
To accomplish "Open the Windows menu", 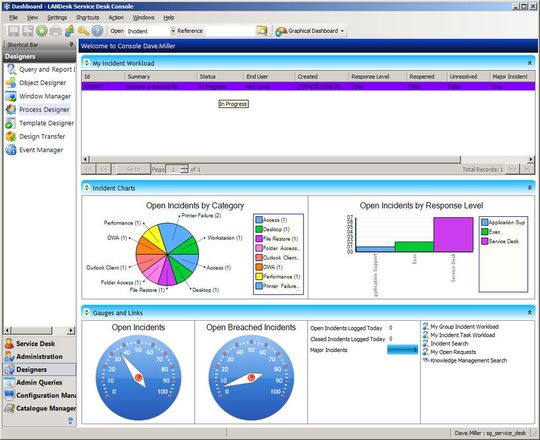I will pyautogui.click(x=144, y=17).
